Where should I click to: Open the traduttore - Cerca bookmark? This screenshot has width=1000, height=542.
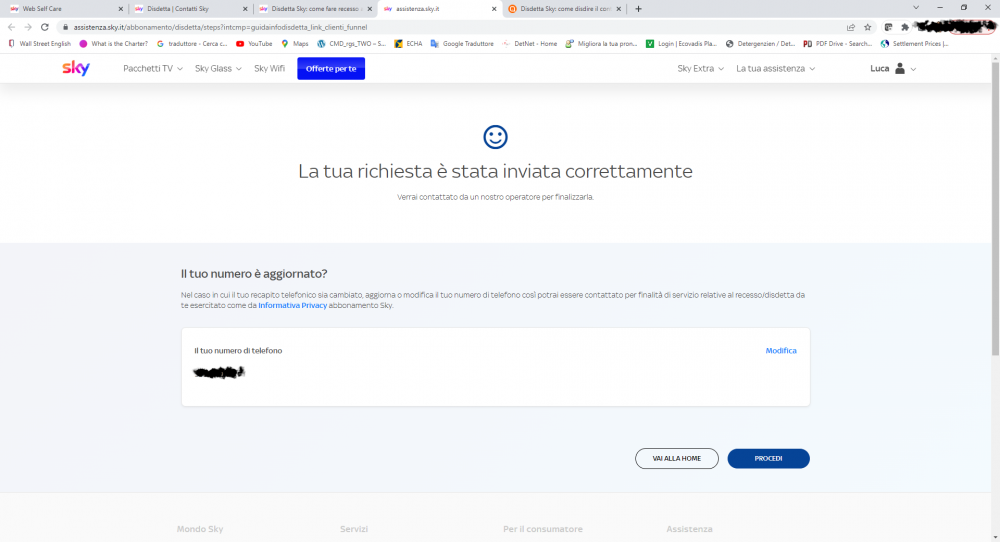[192, 44]
